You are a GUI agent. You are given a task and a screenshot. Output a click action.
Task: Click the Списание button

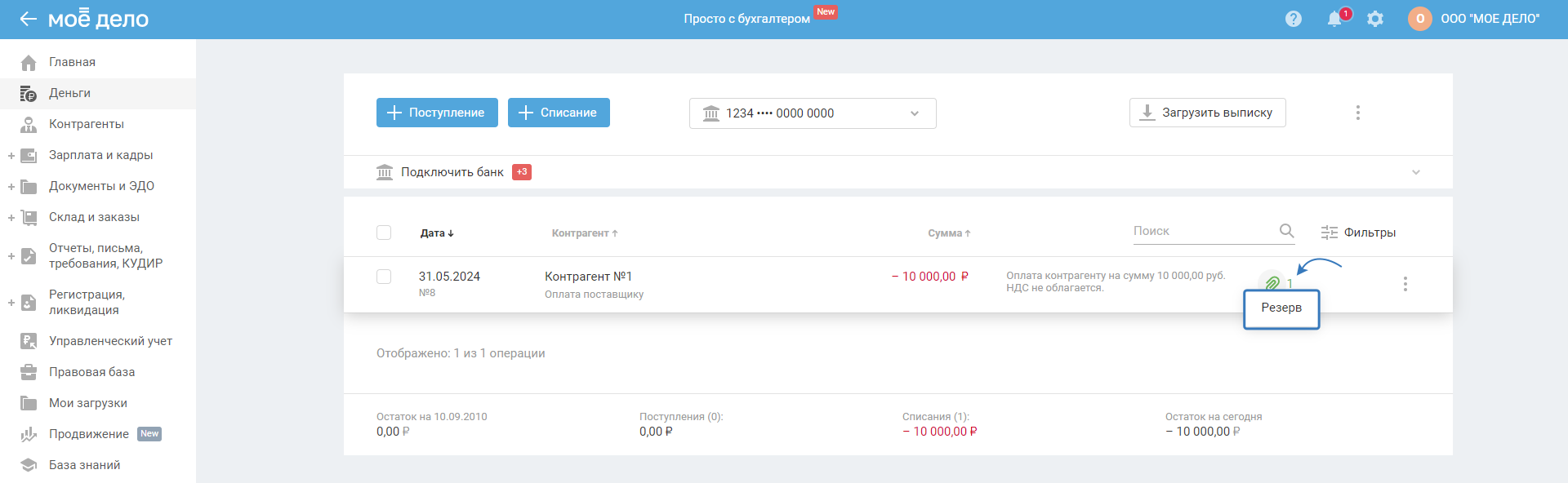click(x=559, y=113)
